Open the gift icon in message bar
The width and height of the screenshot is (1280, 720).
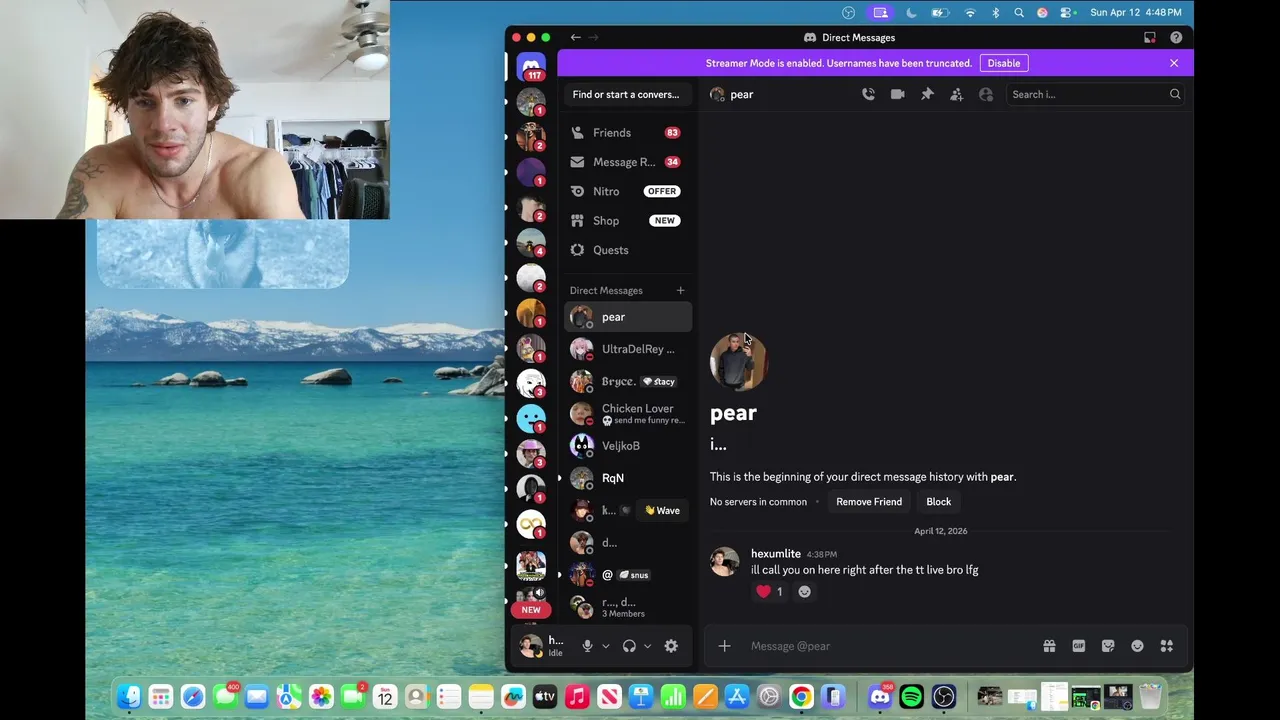point(1049,646)
